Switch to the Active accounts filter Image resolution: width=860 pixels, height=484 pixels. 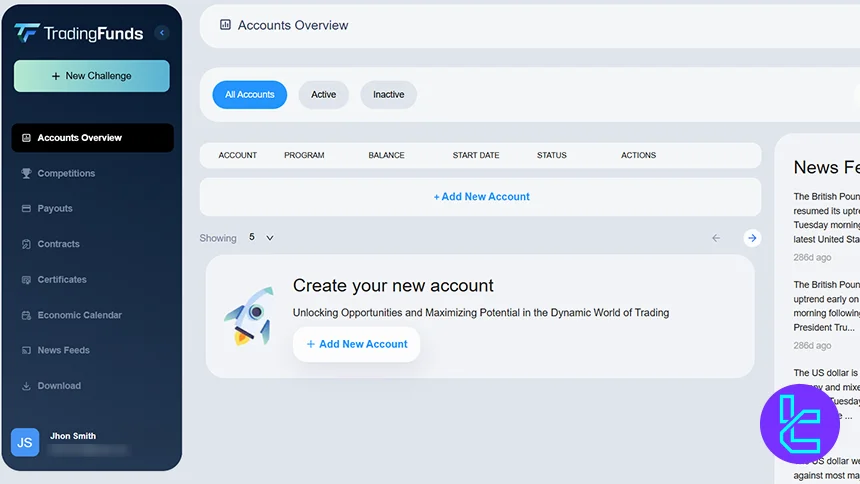[x=323, y=95]
